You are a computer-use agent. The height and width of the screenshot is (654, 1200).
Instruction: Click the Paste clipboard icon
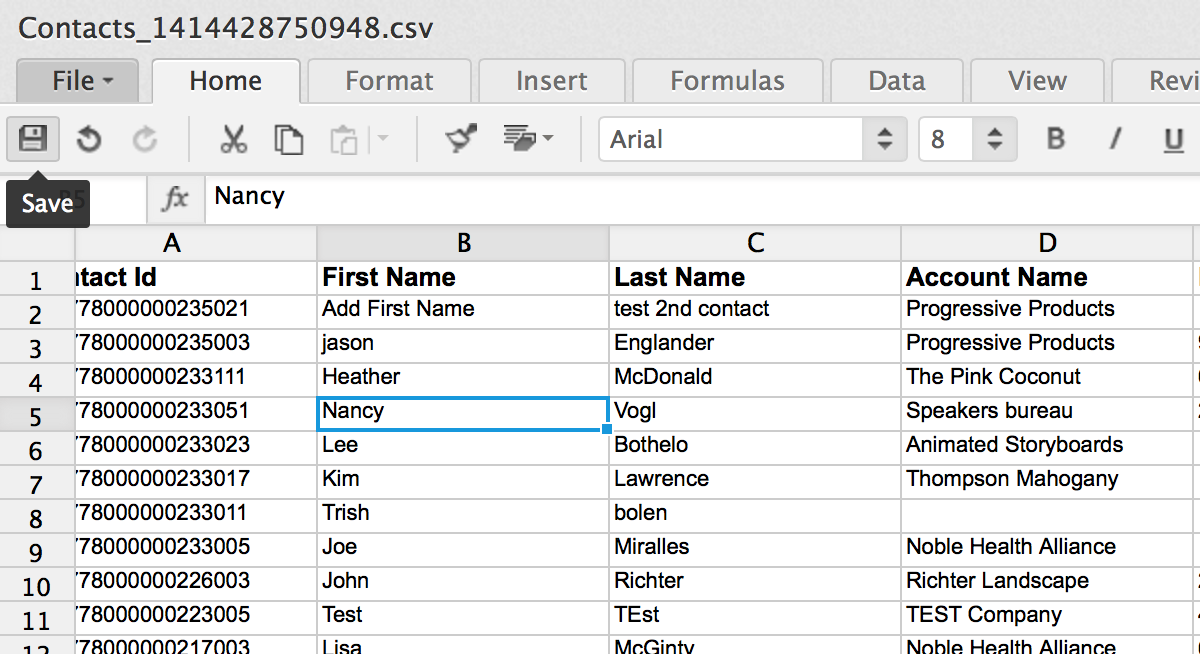(x=343, y=139)
